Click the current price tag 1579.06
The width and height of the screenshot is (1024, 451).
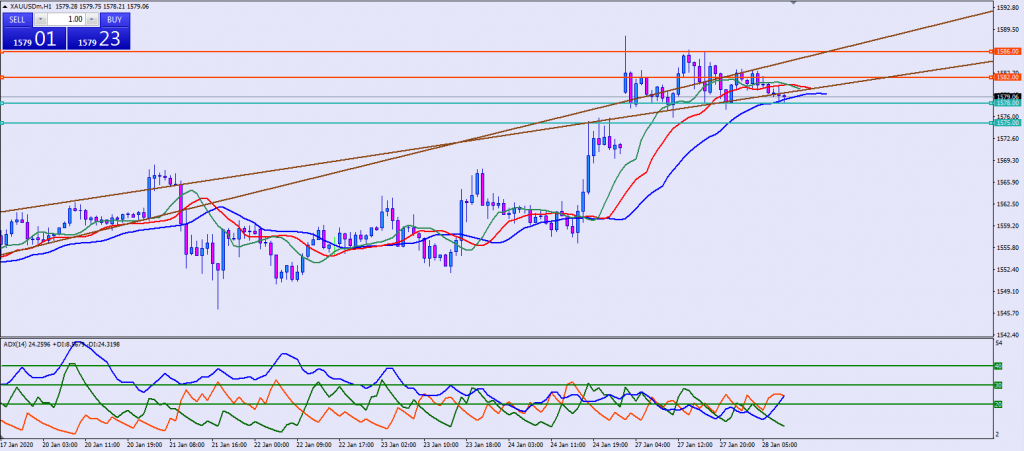pyautogui.click(x=1006, y=96)
